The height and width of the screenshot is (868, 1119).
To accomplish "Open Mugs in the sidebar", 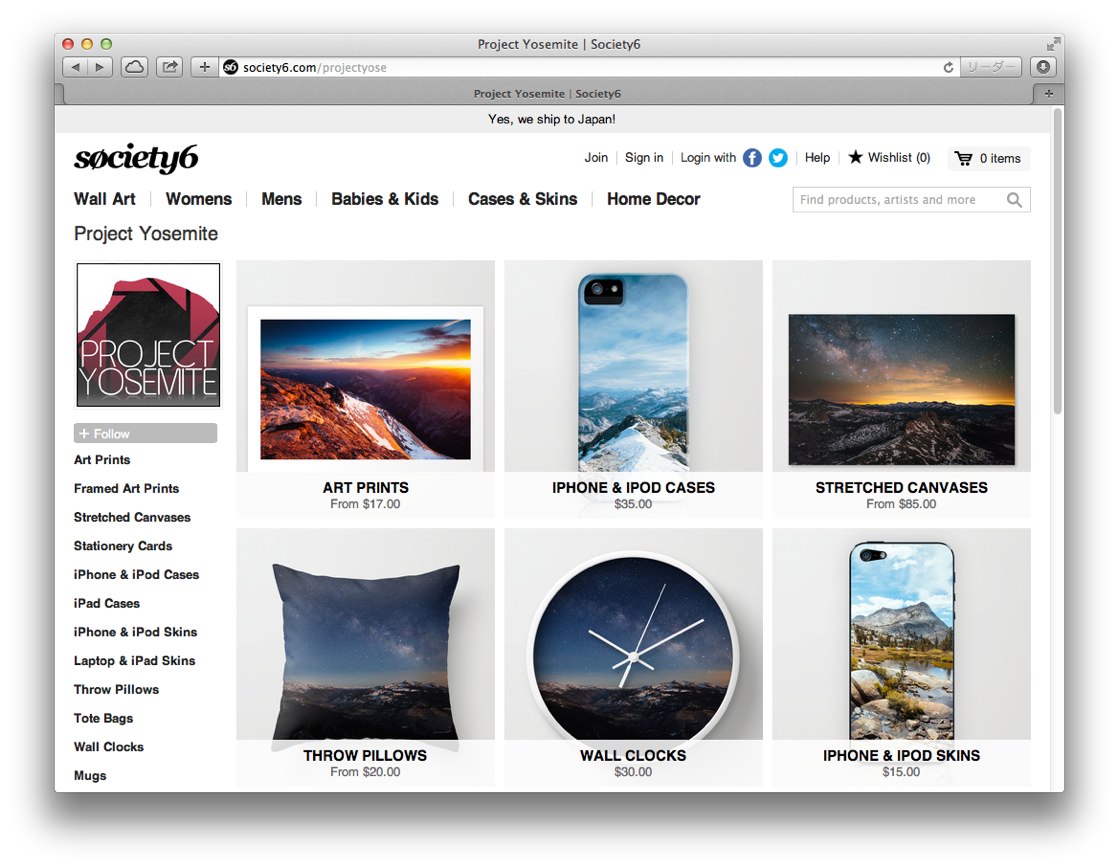I will pyautogui.click(x=90, y=776).
